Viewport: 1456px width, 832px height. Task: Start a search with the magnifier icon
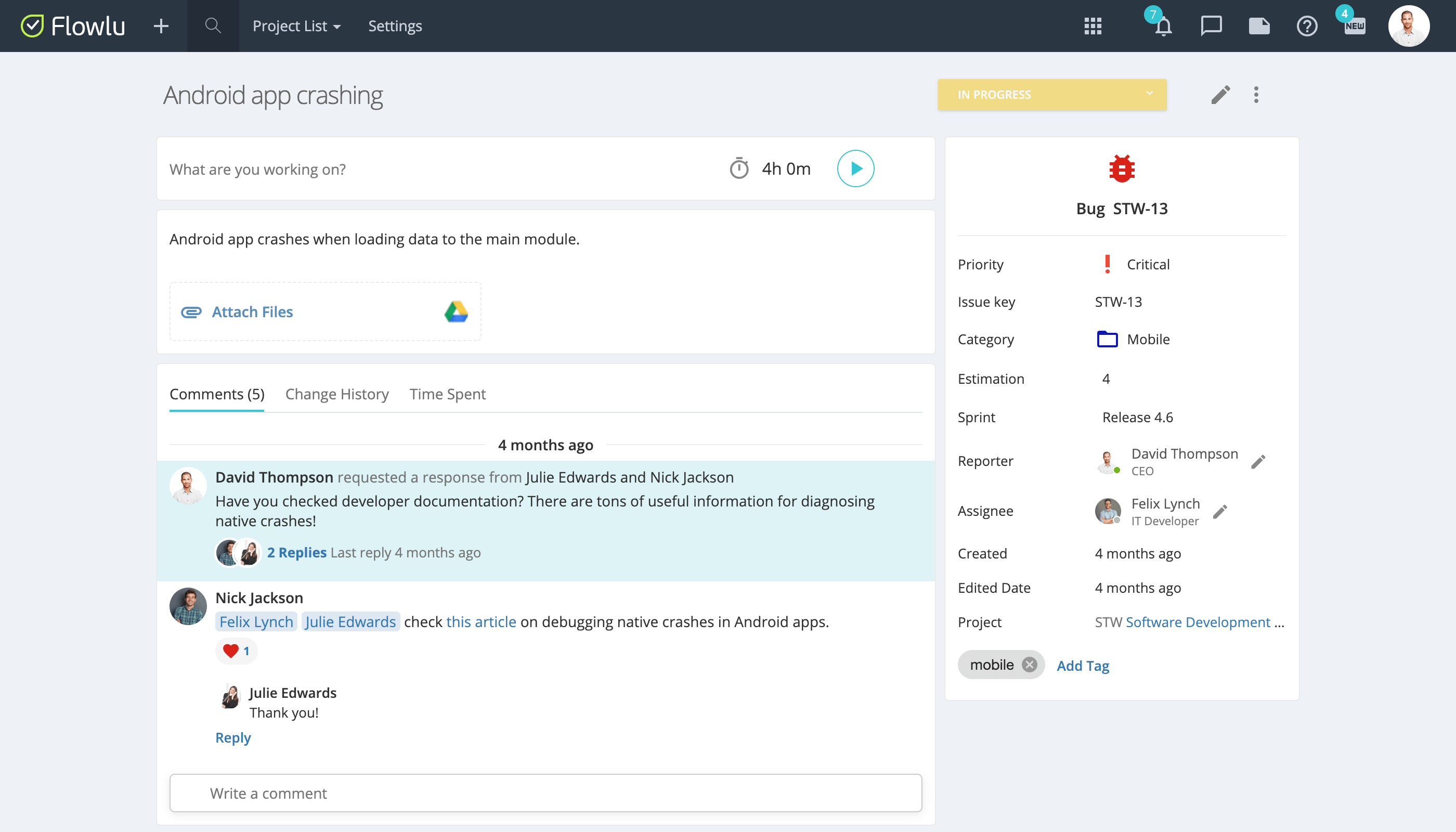pos(212,27)
